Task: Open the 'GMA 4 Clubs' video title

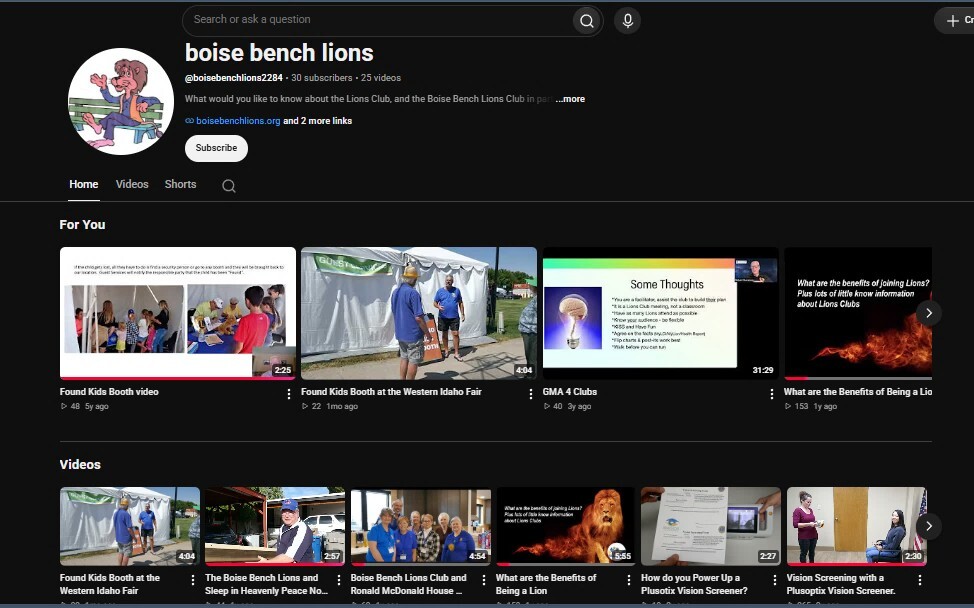Action: pos(570,392)
